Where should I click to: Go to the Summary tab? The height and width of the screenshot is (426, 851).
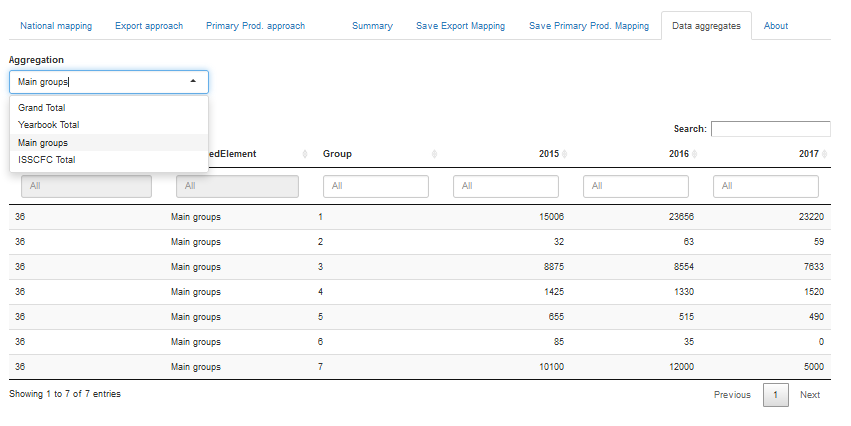(x=372, y=26)
